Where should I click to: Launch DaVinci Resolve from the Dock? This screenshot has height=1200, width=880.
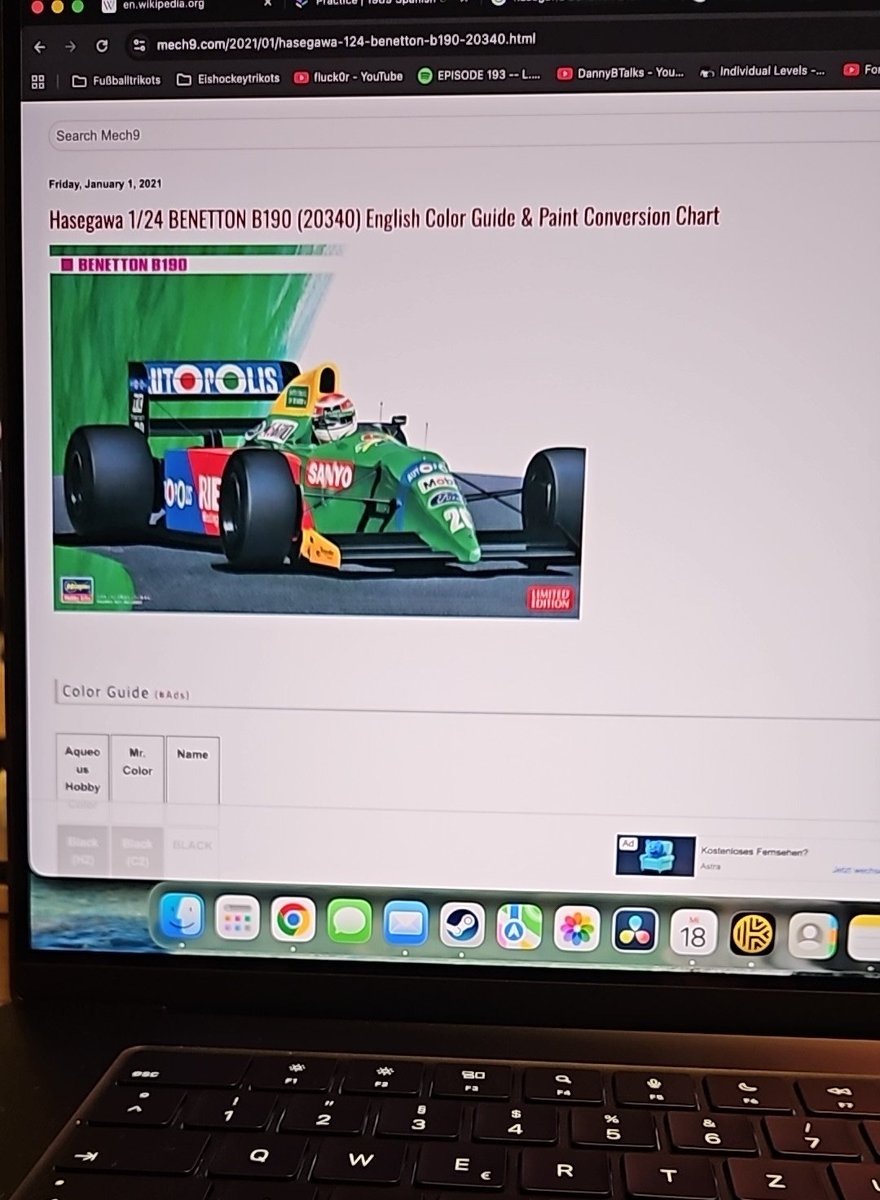[634, 931]
